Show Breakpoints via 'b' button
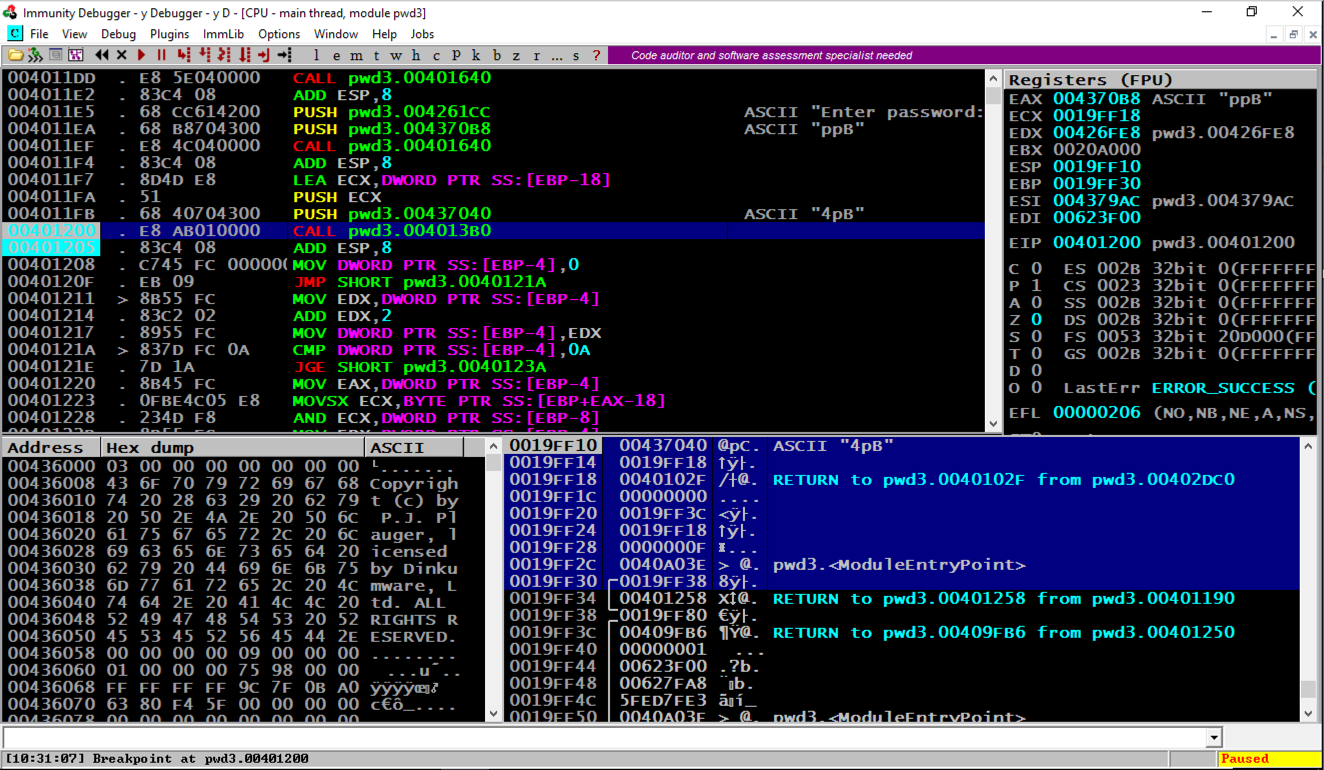Viewport: 1324px width, 770px height. point(497,55)
